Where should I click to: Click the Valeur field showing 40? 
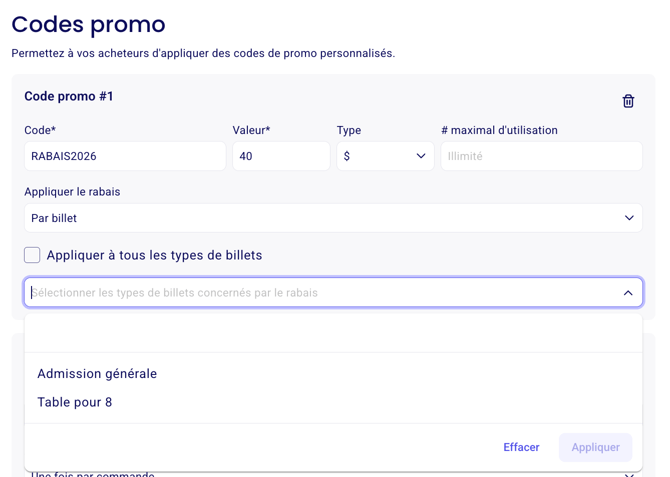281,156
